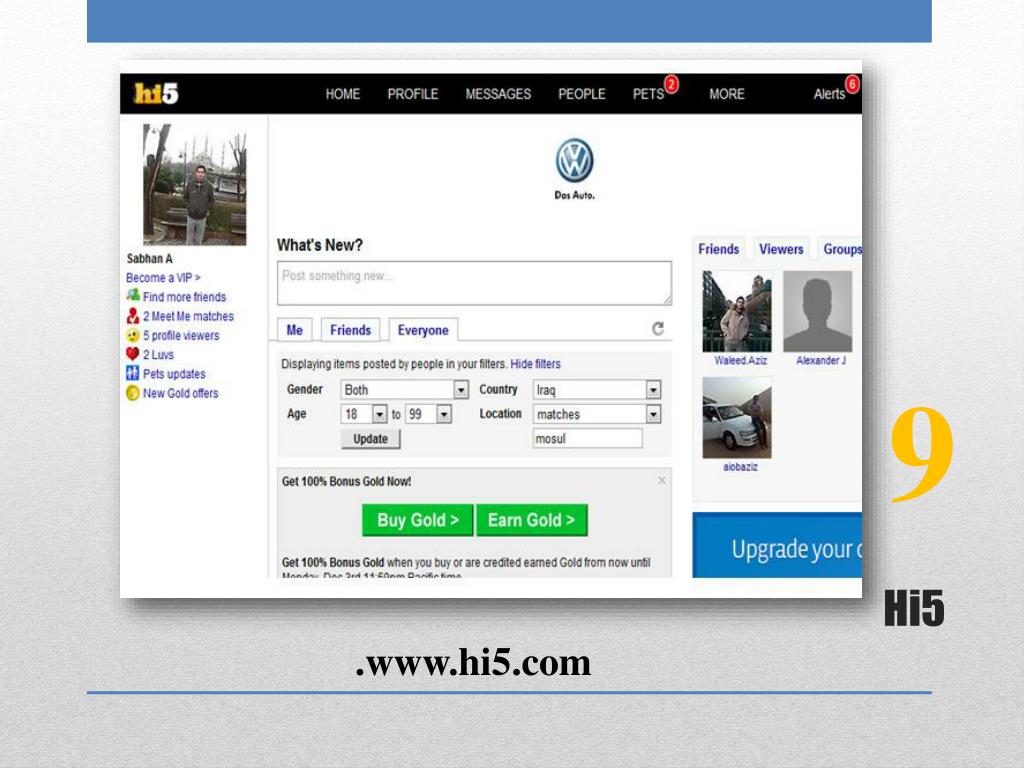Click the Sabhan A profile name
This screenshot has height=768, width=1024.
tap(150, 259)
